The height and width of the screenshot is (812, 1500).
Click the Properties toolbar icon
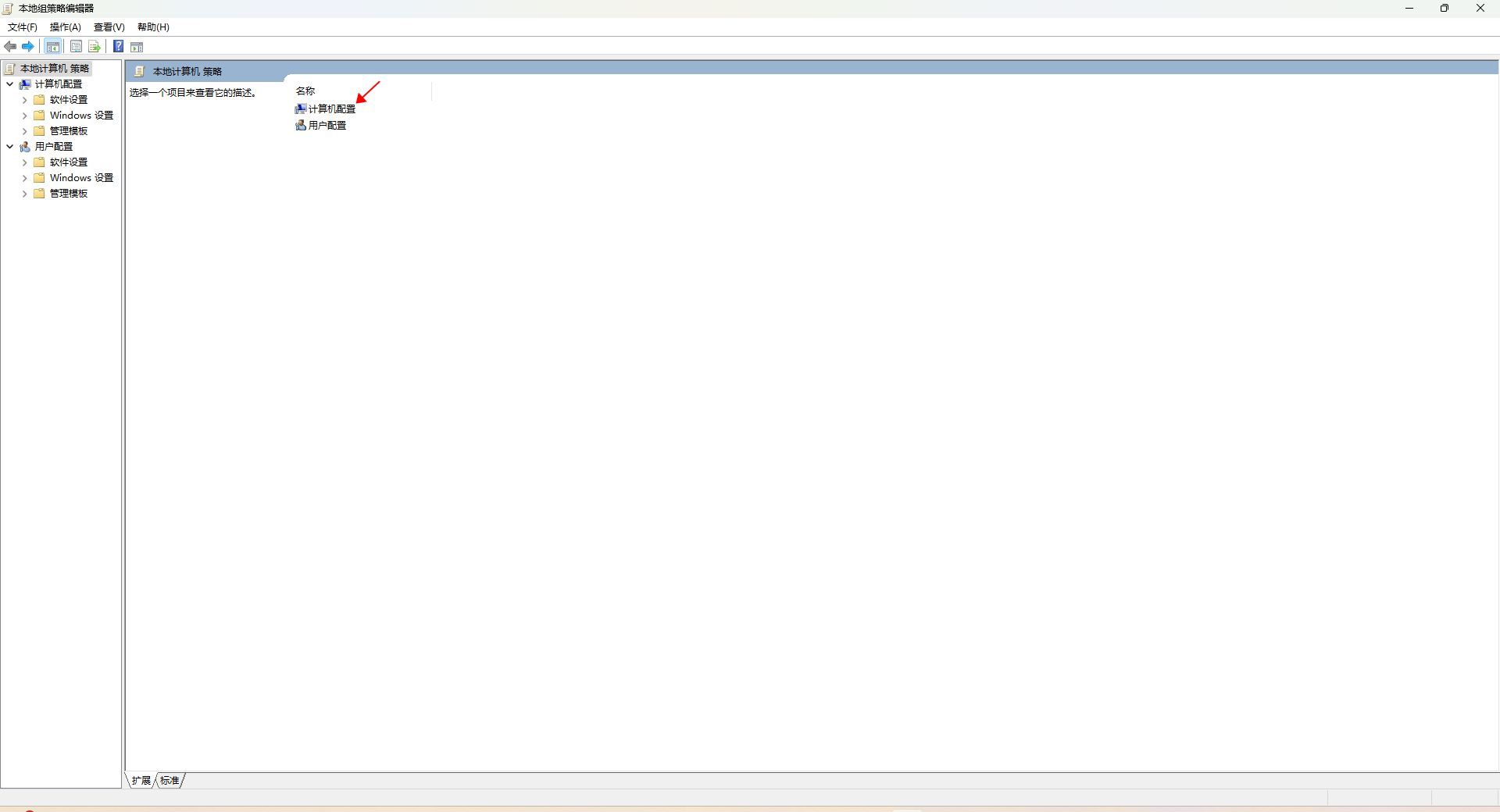[x=76, y=47]
